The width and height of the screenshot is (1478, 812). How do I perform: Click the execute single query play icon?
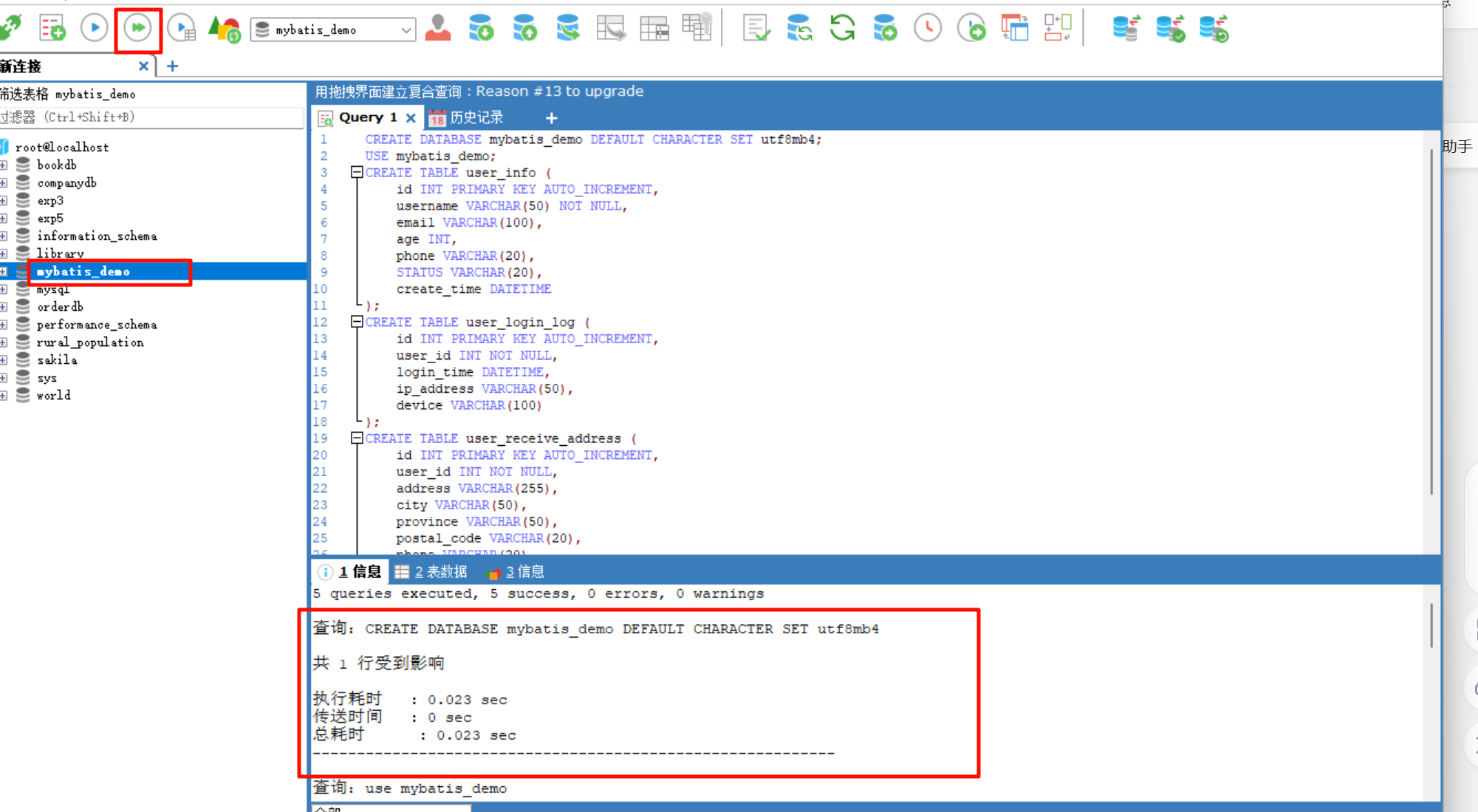[x=94, y=29]
